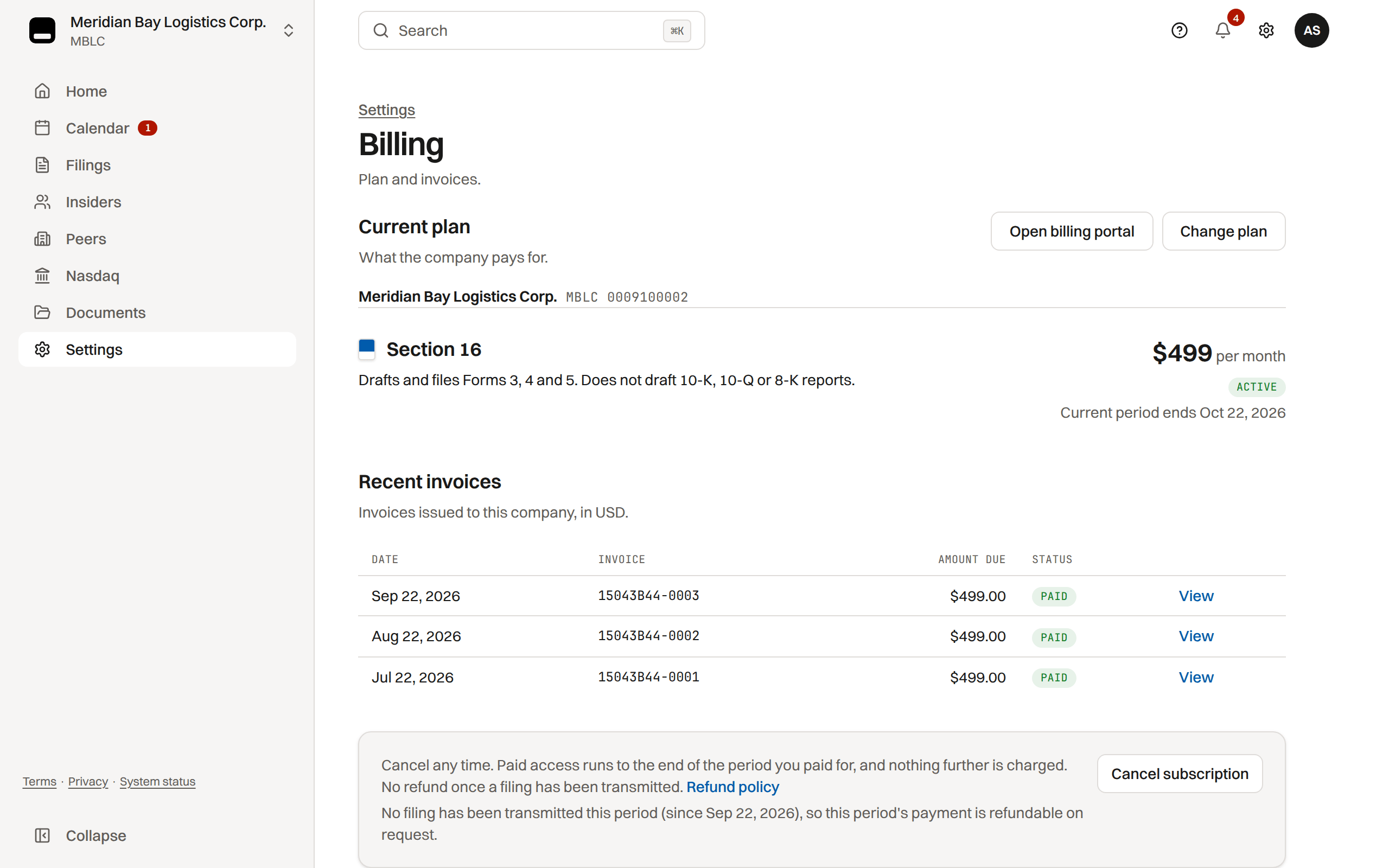View invoice 15043B44-0002

click(1196, 636)
